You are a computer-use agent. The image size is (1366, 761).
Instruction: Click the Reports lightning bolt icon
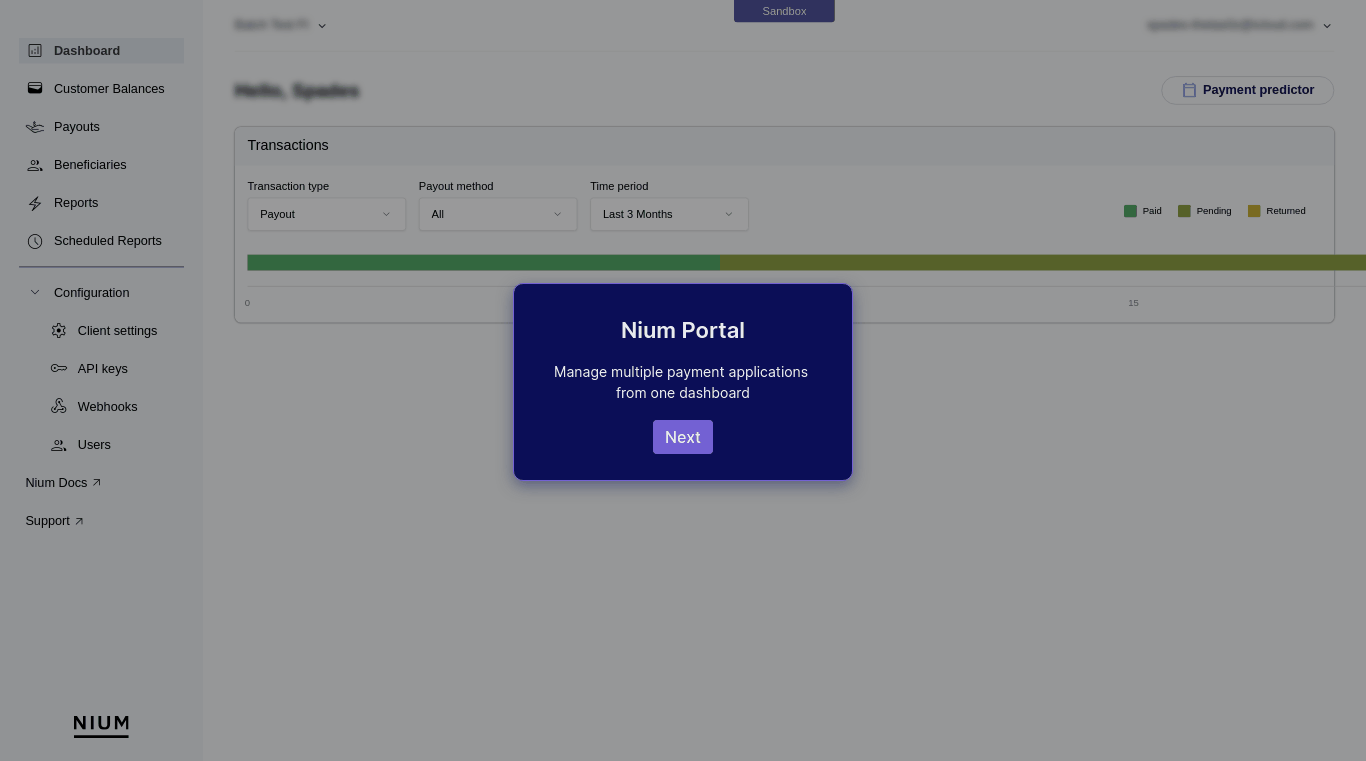click(35, 203)
